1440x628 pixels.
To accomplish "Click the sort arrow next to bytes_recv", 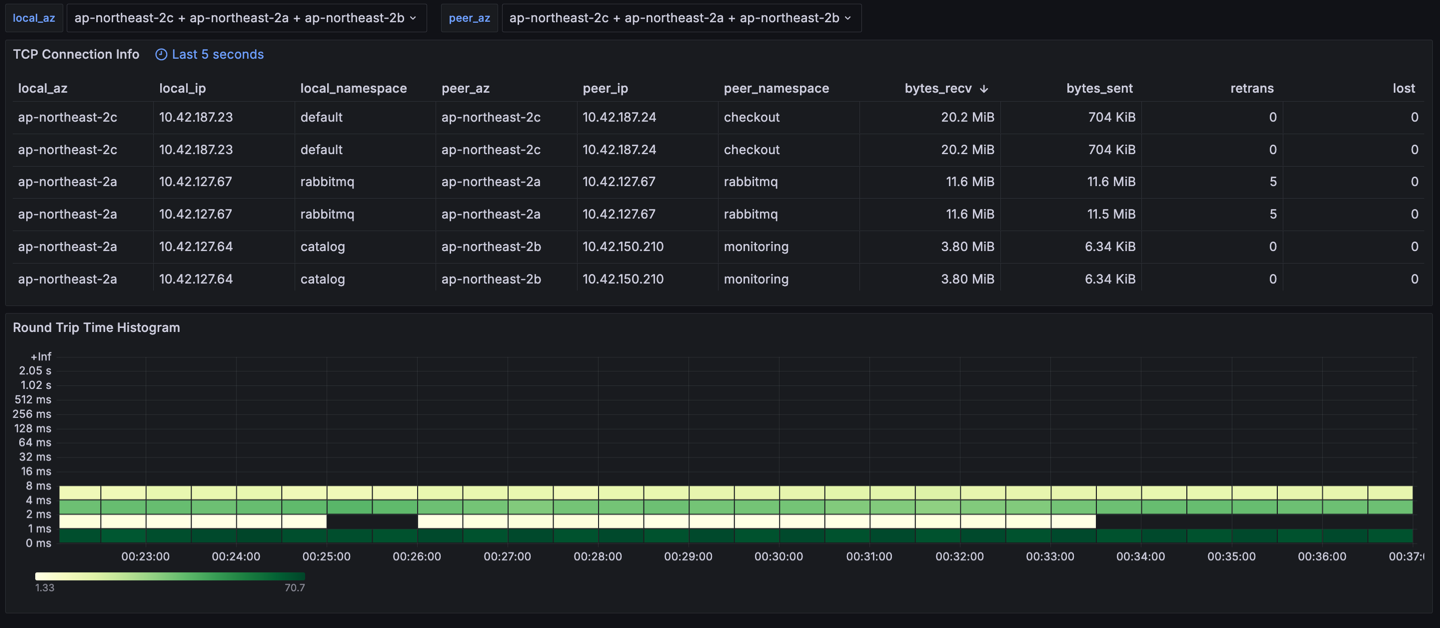I will coord(984,89).
